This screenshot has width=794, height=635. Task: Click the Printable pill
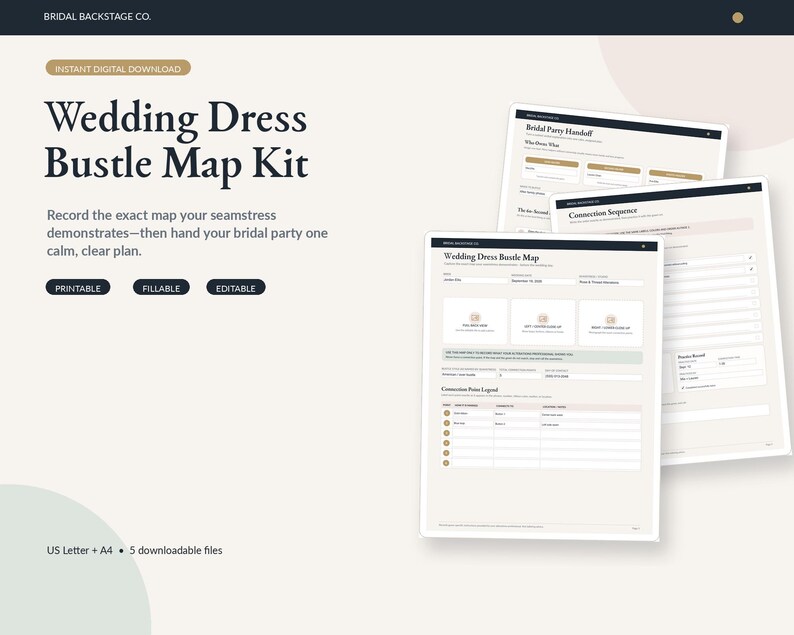(x=78, y=288)
